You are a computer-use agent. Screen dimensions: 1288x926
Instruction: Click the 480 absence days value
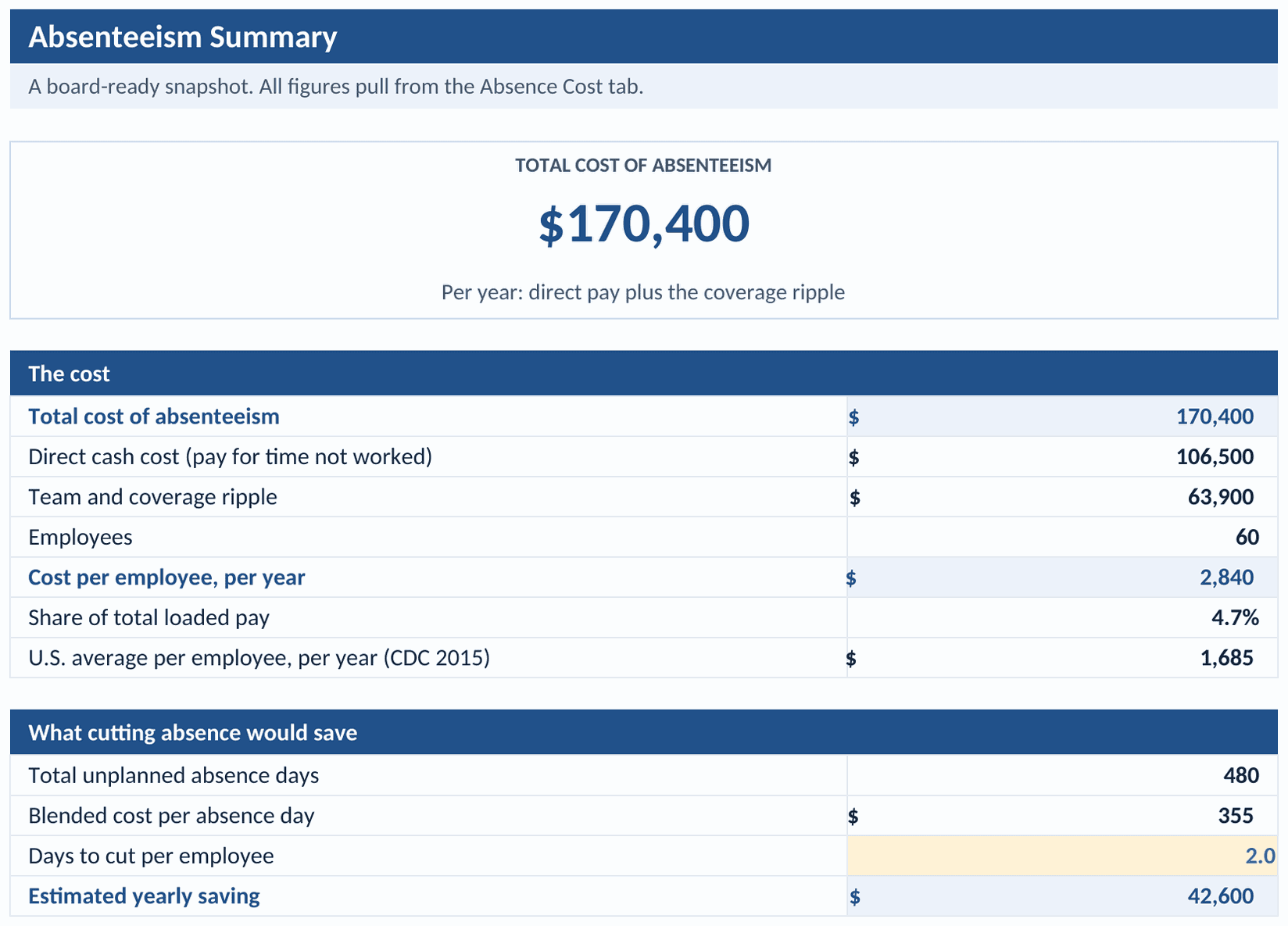pyautogui.click(x=1241, y=775)
